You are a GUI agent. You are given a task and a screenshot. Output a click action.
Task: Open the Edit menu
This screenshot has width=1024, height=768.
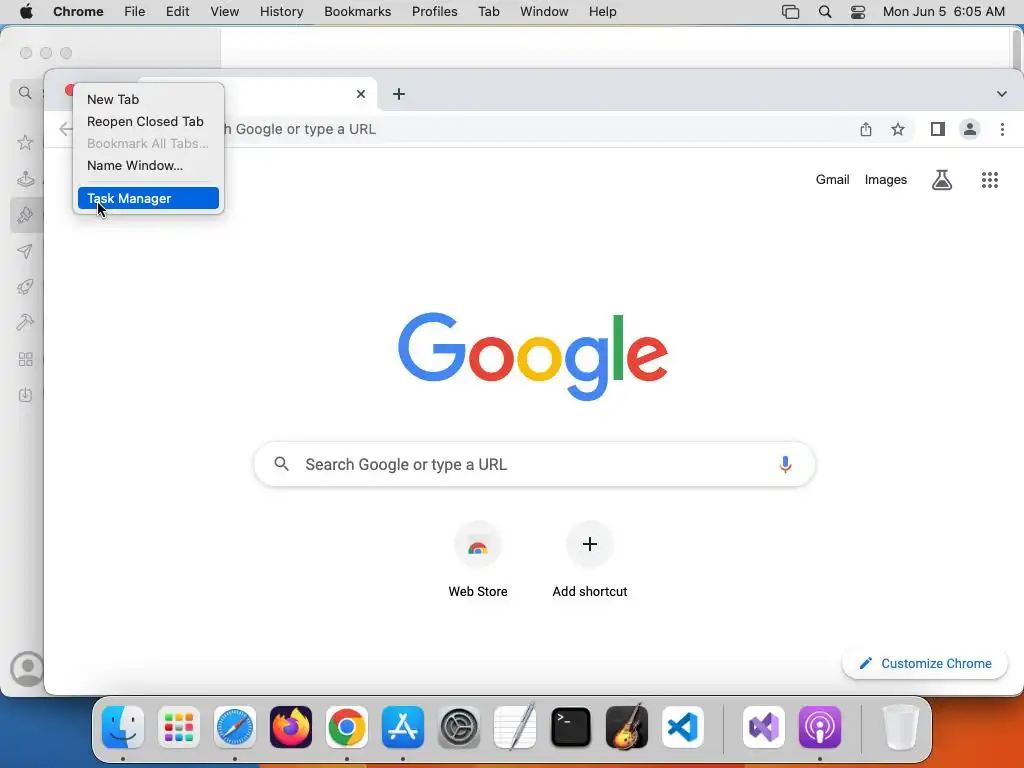(x=177, y=12)
